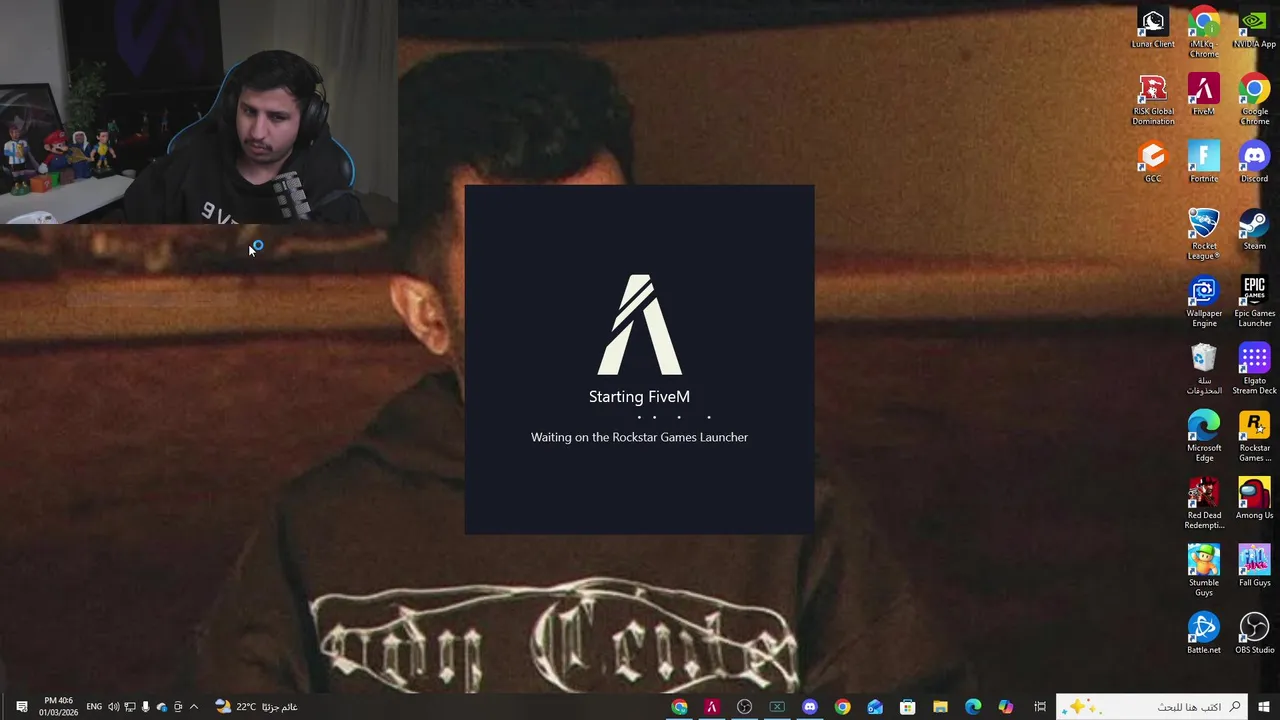Select the Fall Guys desktop icon
The height and width of the screenshot is (720, 1280).
tap(1254, 567)
